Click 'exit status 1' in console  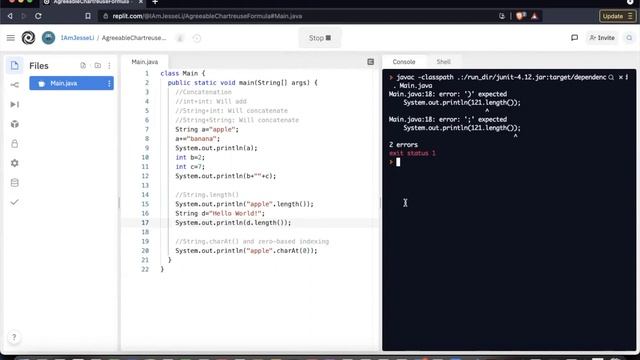point(412,153)
